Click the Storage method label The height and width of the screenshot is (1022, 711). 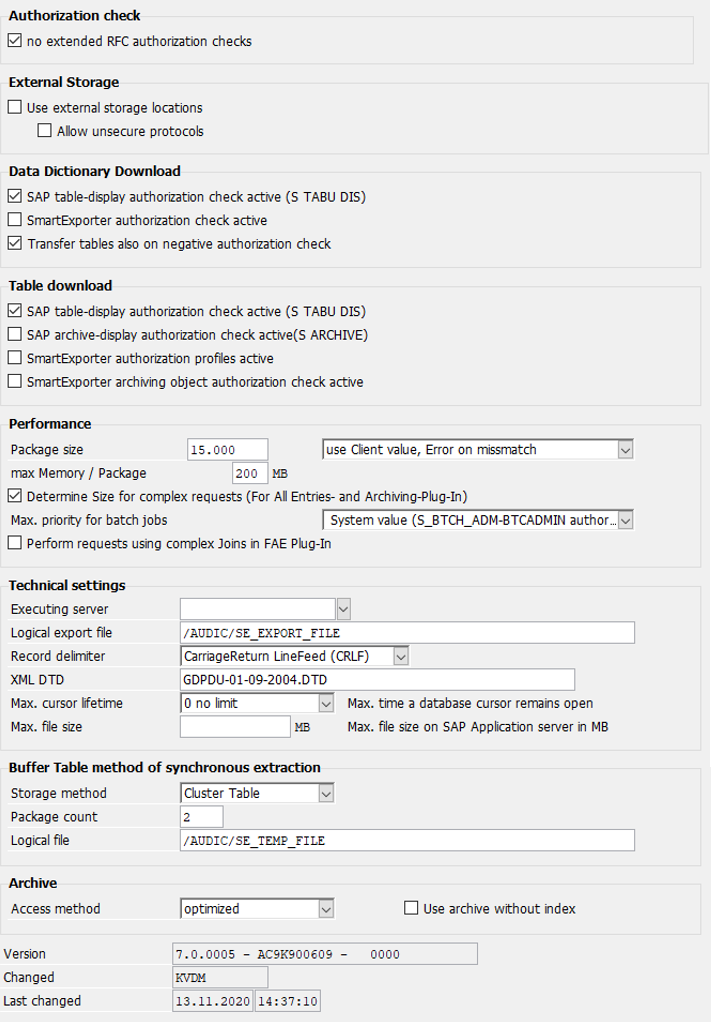point(59,793)
